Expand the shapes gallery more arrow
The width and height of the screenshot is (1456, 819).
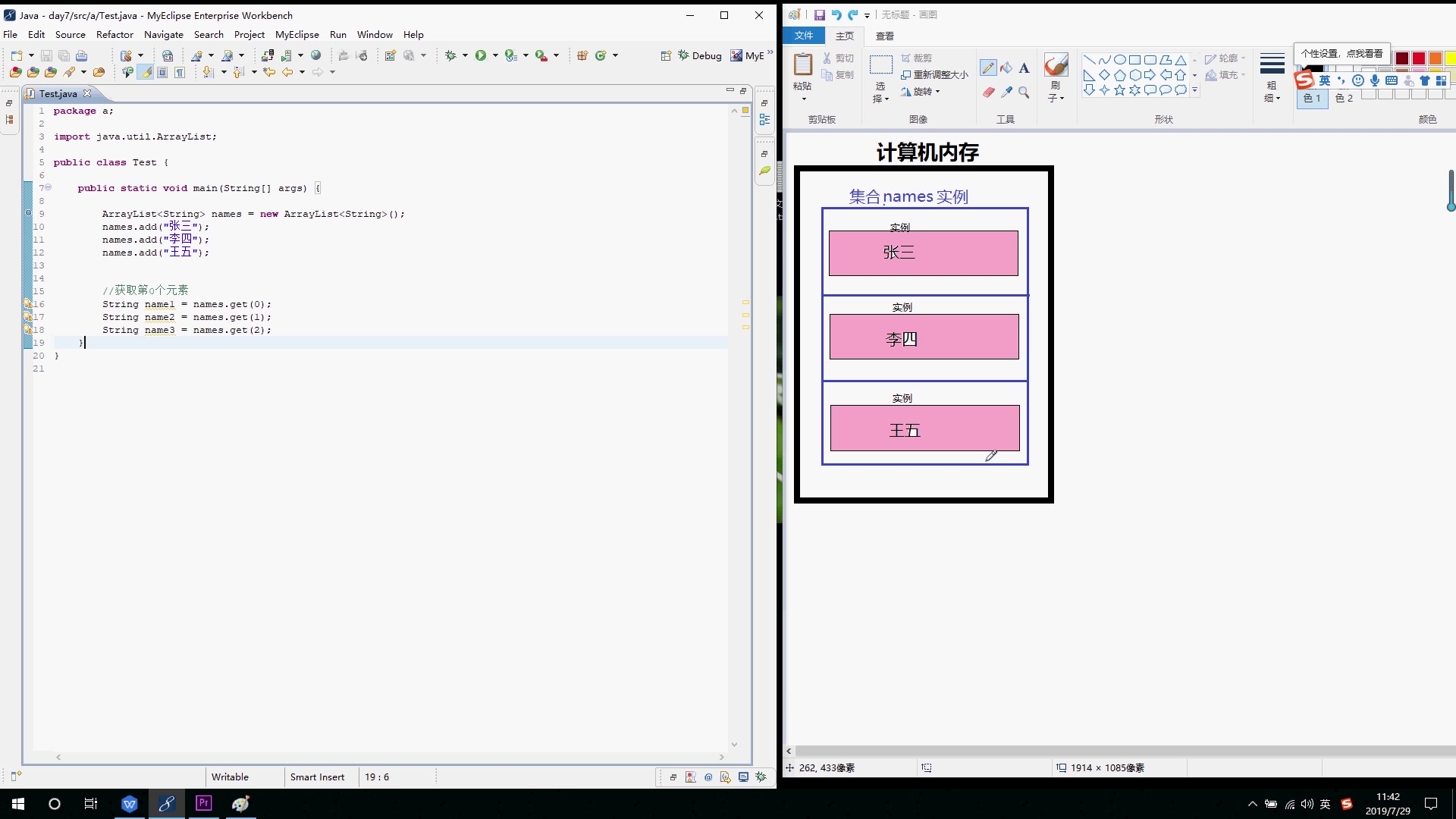coord(1194,90)
